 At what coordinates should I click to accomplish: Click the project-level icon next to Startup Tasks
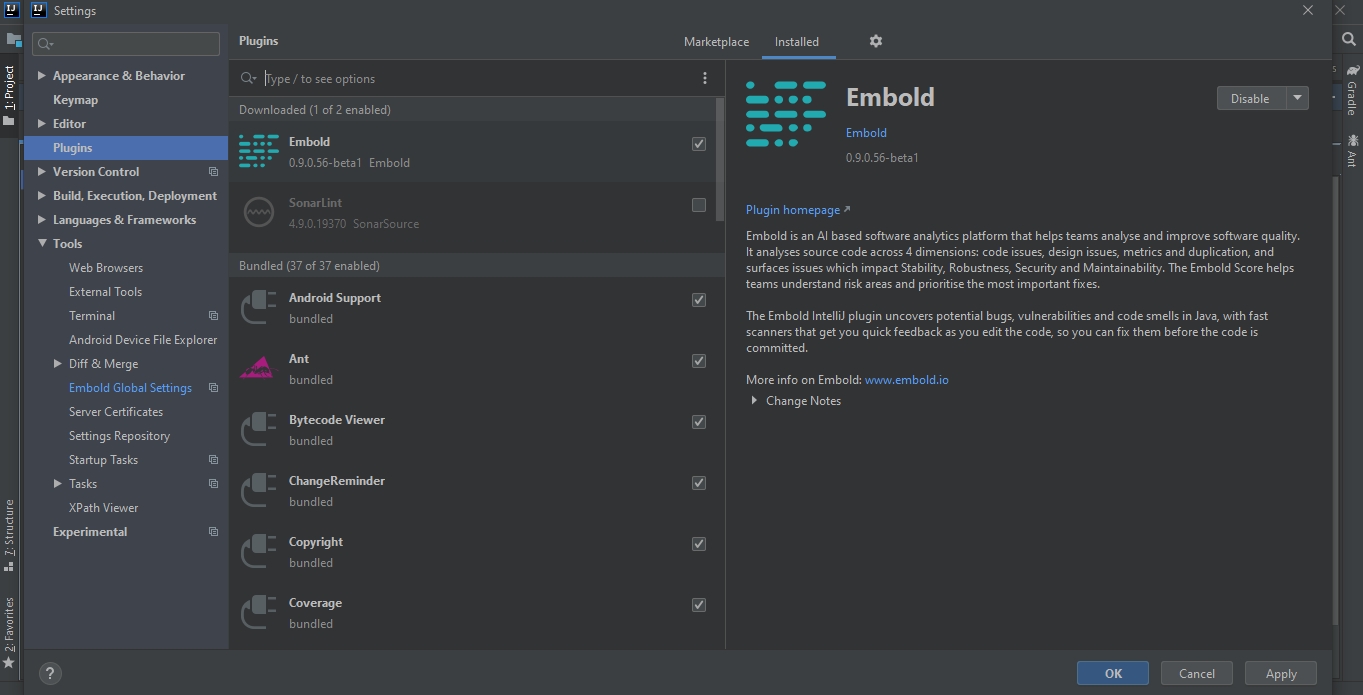tap(213, 460)
